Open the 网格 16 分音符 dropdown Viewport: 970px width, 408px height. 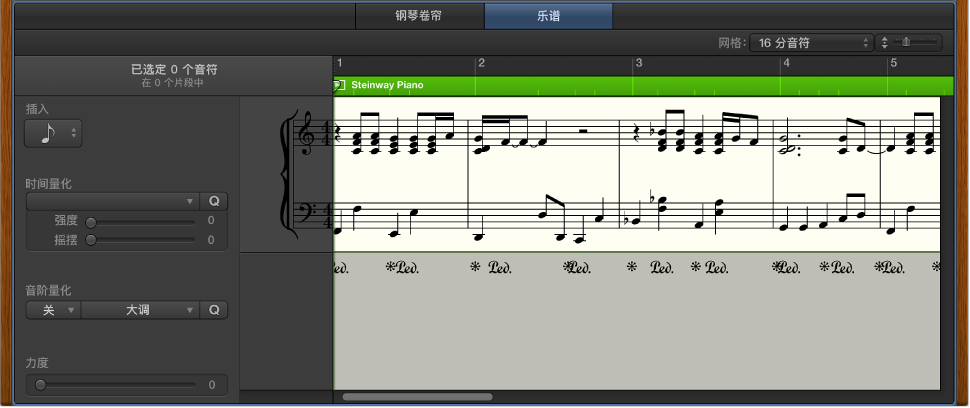(x=812, y=43)
